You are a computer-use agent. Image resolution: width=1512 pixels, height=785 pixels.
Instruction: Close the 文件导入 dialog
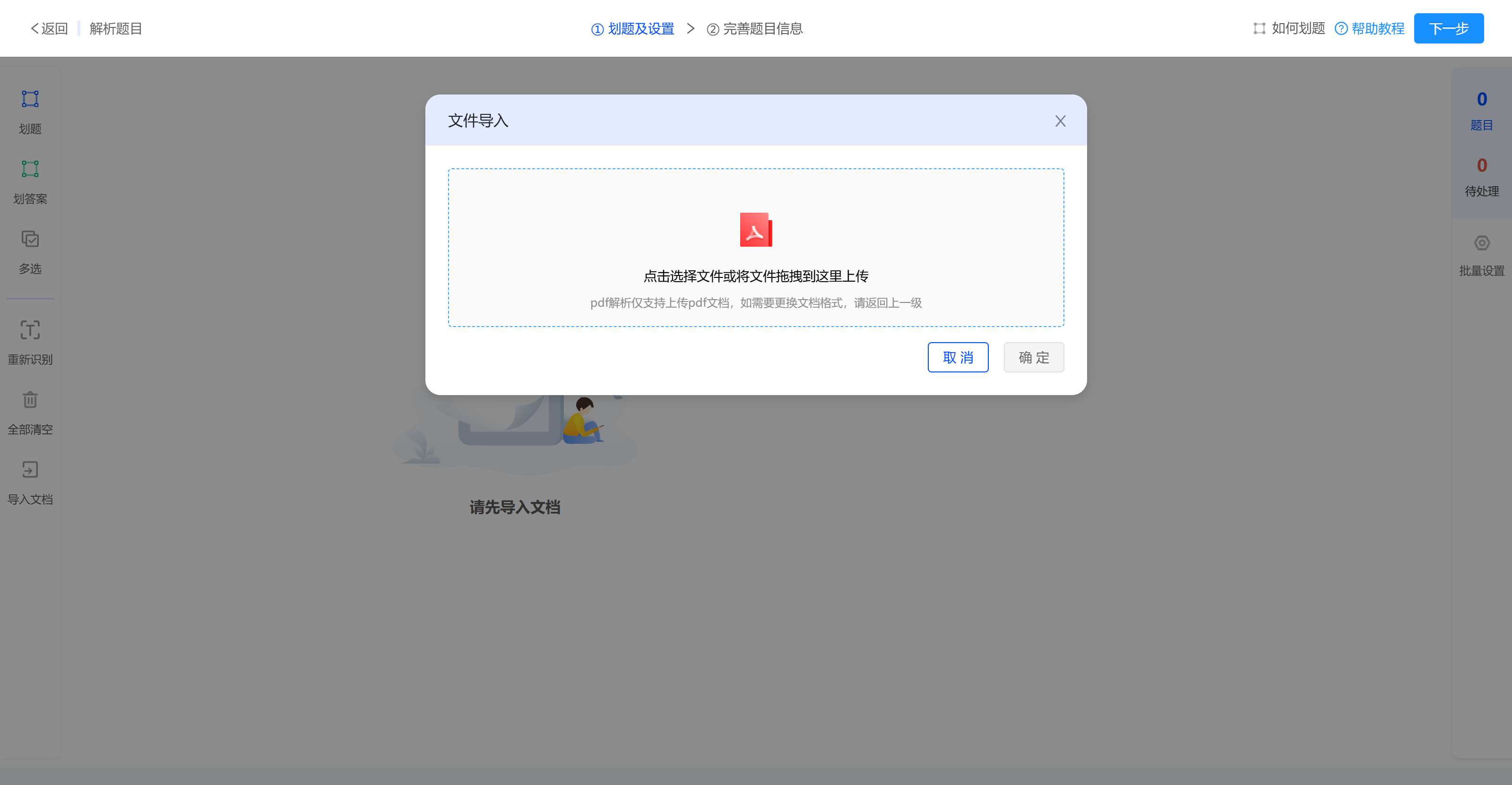1060,121
